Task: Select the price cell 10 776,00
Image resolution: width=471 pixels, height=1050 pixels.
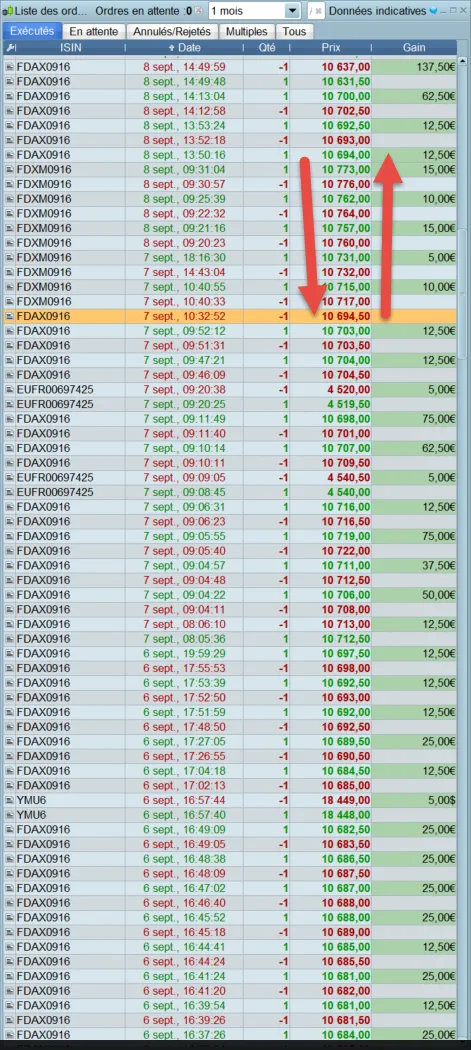Action: (x=331, y=184)
